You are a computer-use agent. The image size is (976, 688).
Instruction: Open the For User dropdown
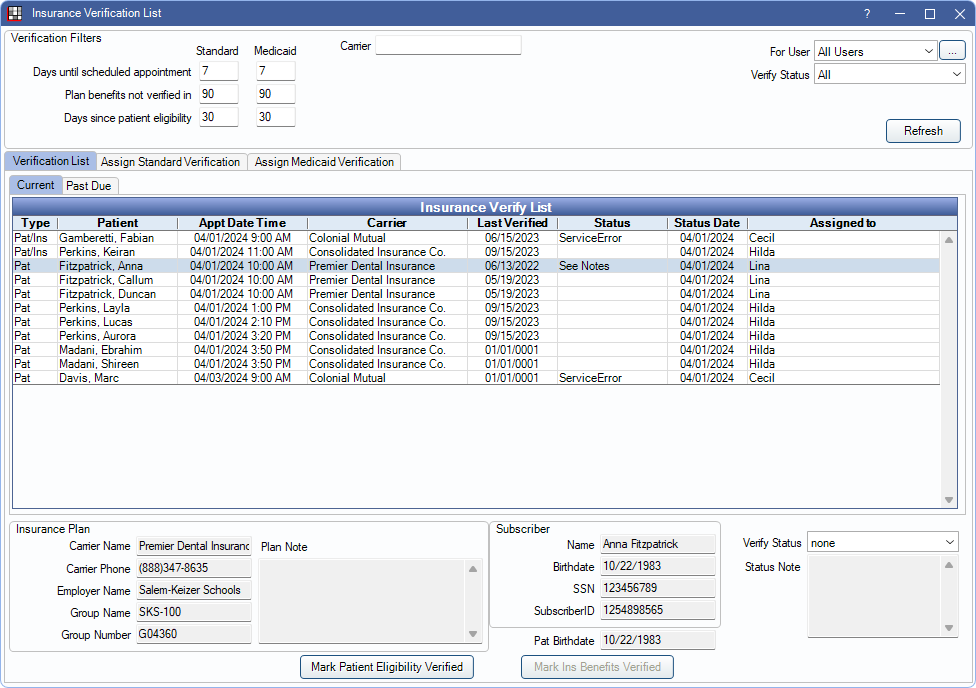[875, 51]
